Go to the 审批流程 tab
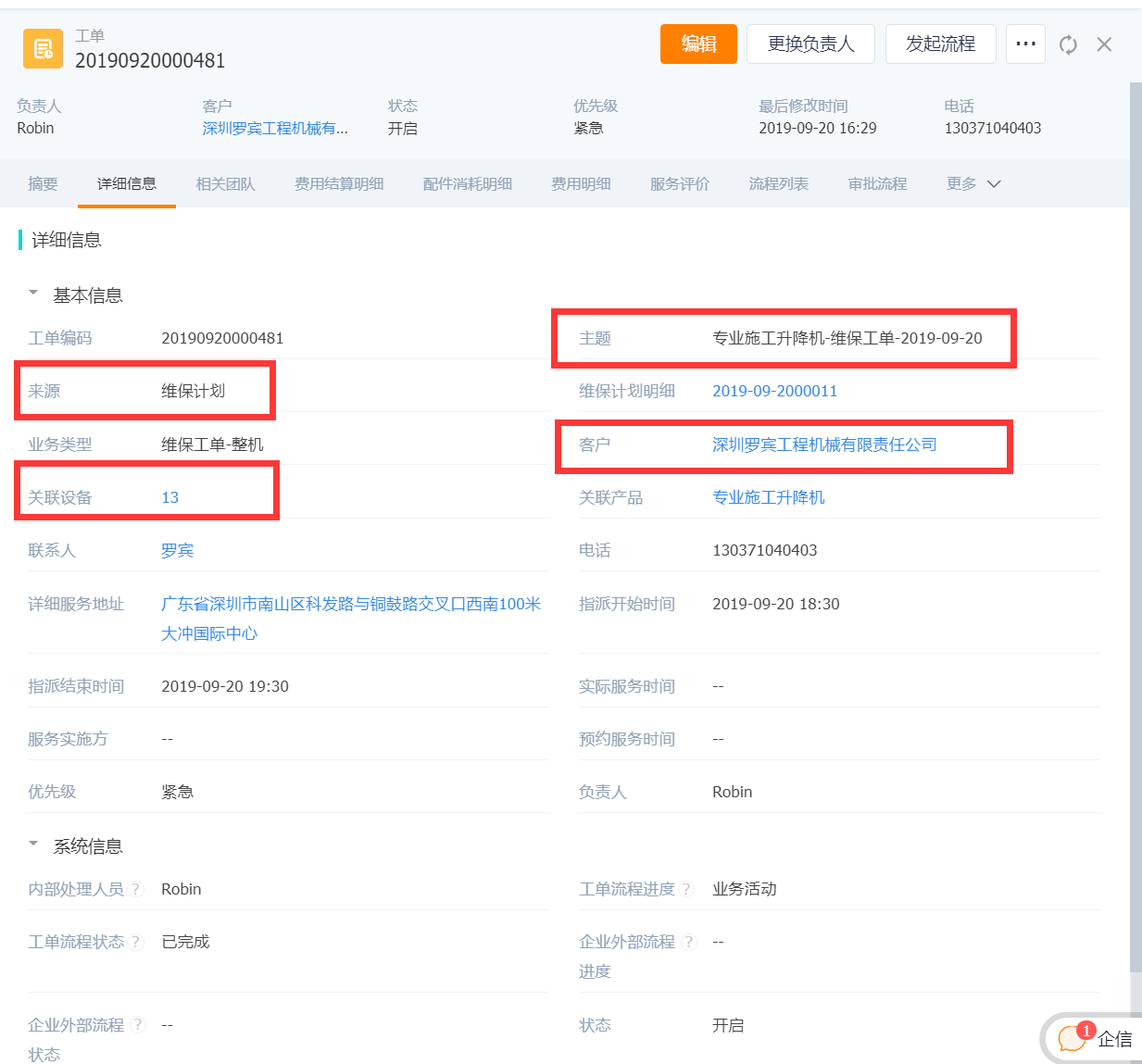 pyautogui.click(x=877, y=183)
